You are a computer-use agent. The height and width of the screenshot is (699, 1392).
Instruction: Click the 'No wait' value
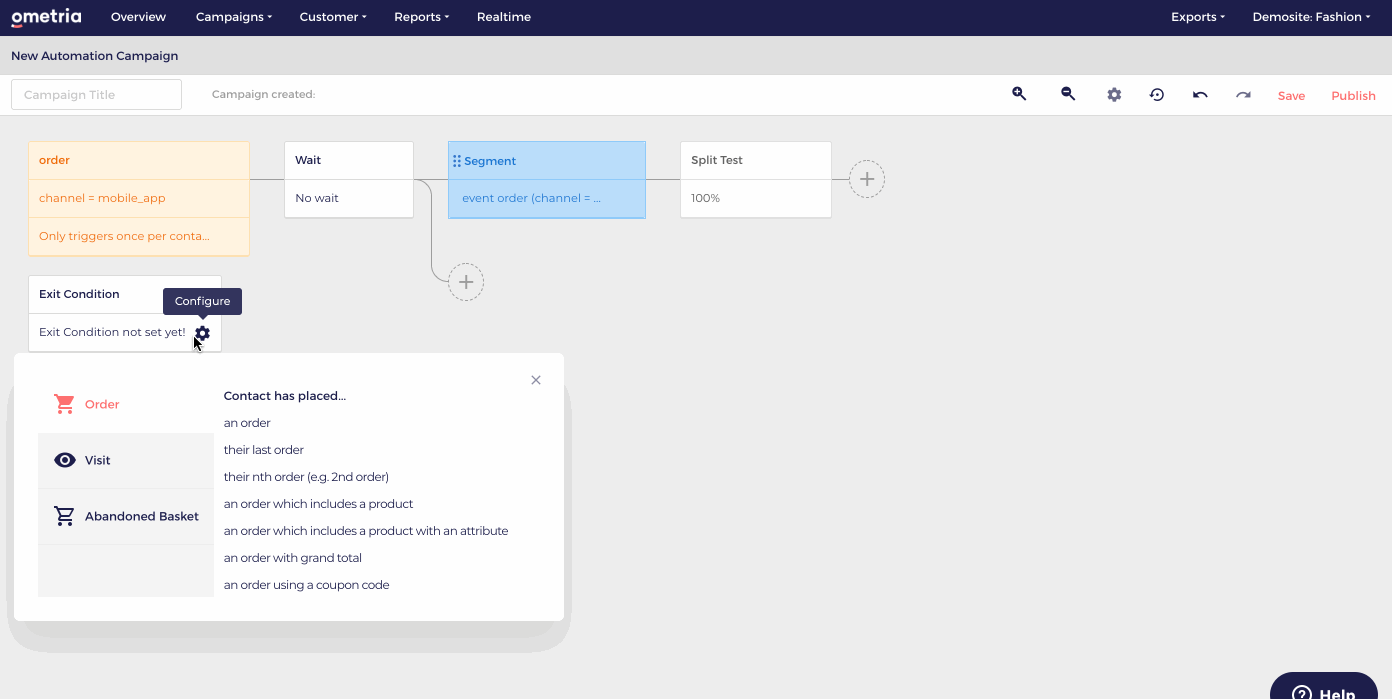click(x=317, y=198)
